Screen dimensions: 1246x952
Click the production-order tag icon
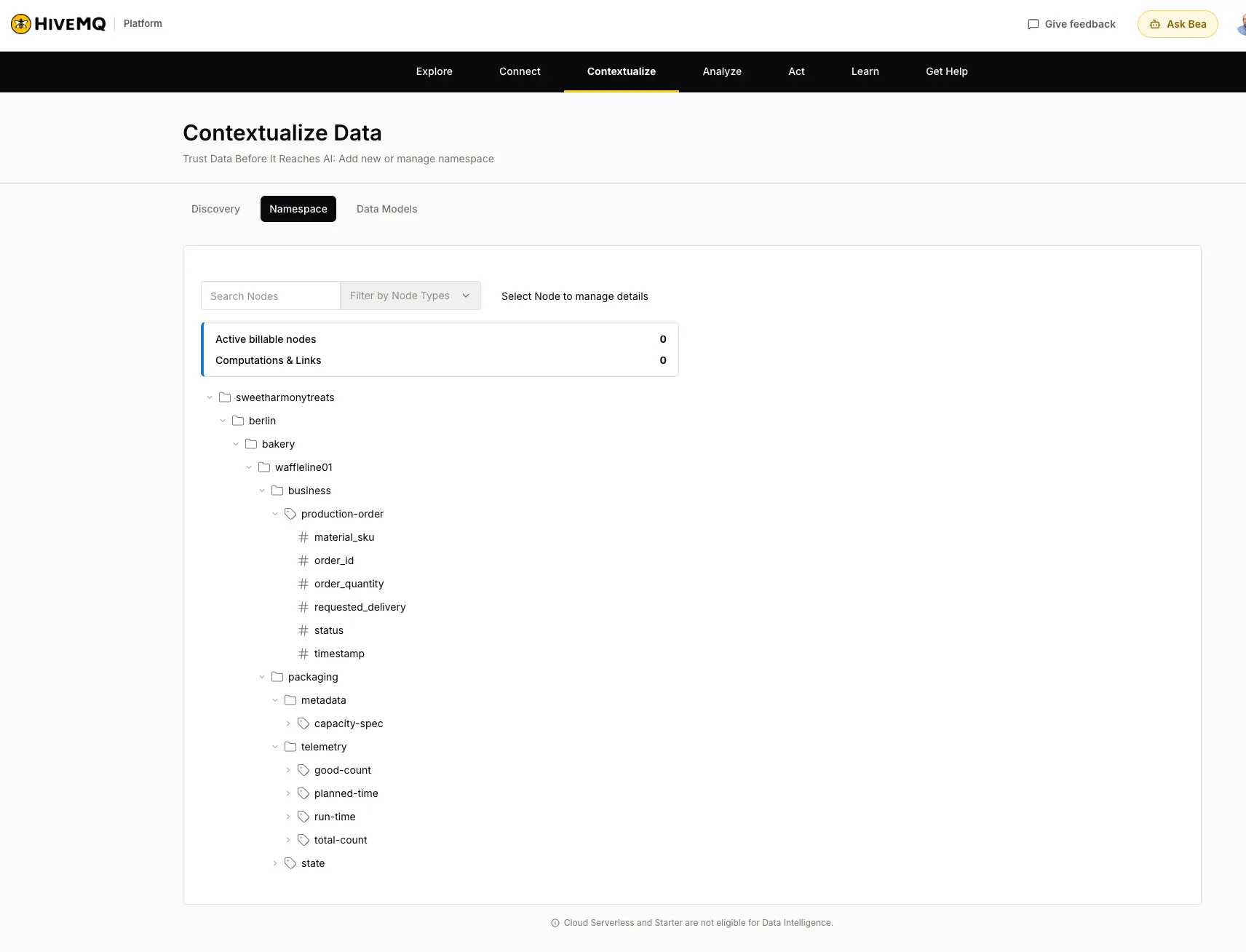[x=290, y=514]
